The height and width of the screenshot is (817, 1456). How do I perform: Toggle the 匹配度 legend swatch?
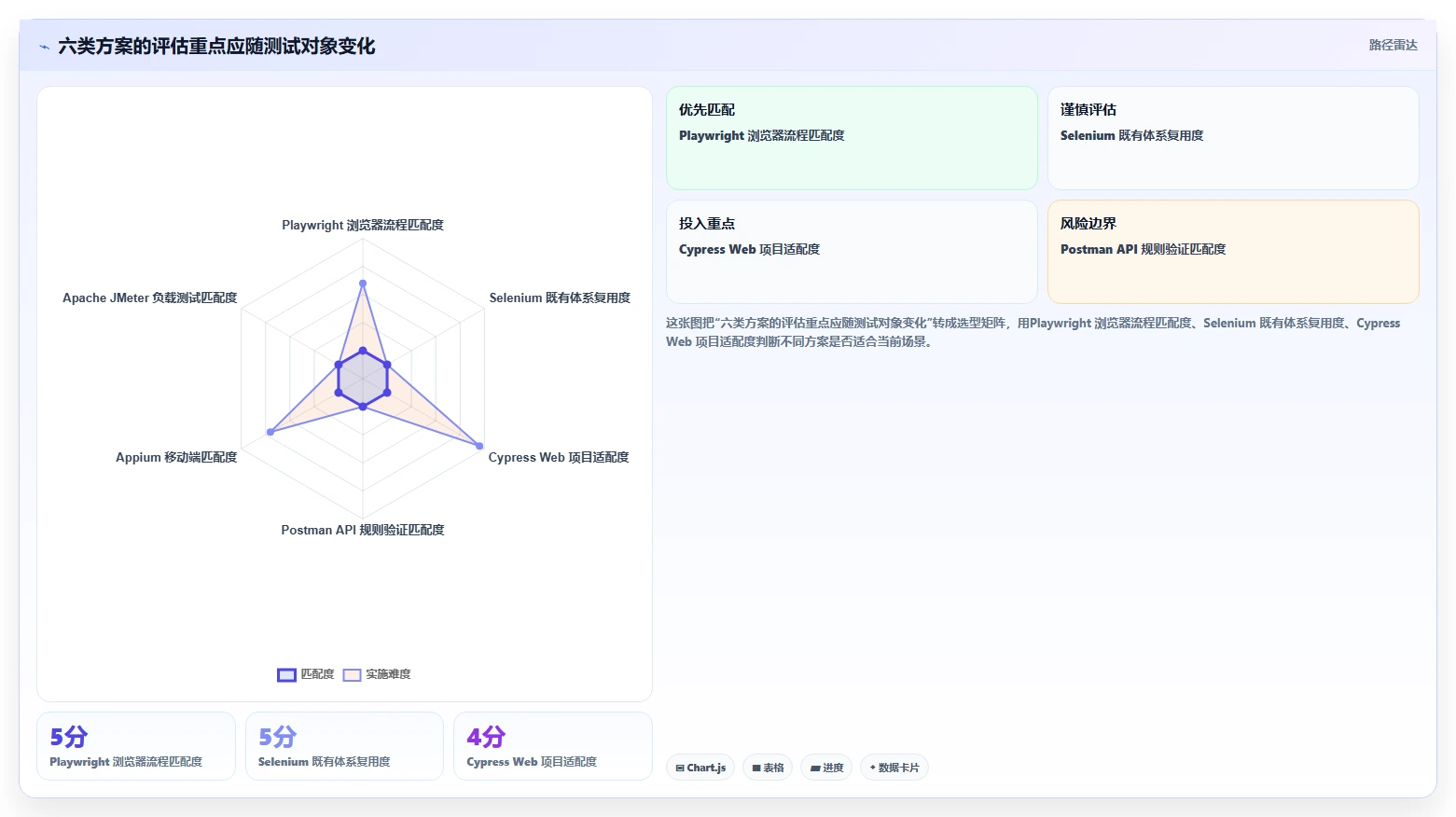(286, 675)
